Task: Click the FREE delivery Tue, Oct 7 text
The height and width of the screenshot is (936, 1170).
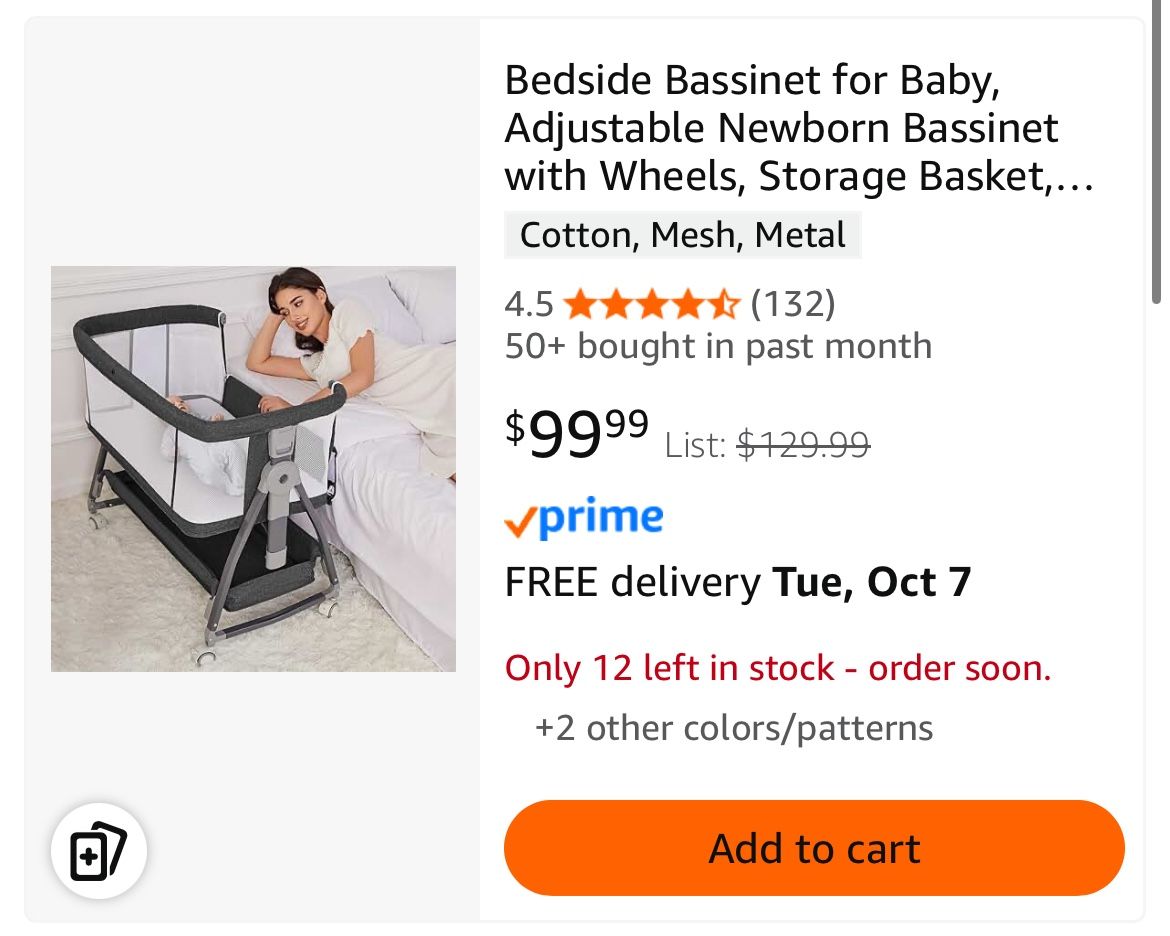Action: click(737, 582)
